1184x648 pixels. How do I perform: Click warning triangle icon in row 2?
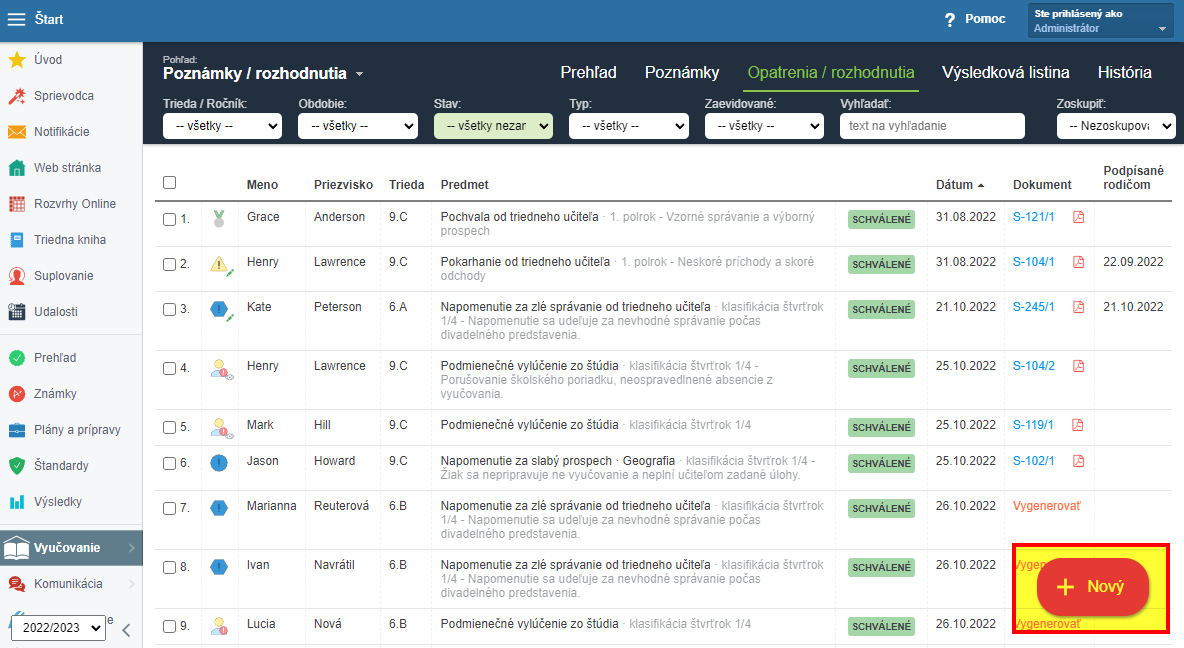pyautogui.click(x=220, y=264)
